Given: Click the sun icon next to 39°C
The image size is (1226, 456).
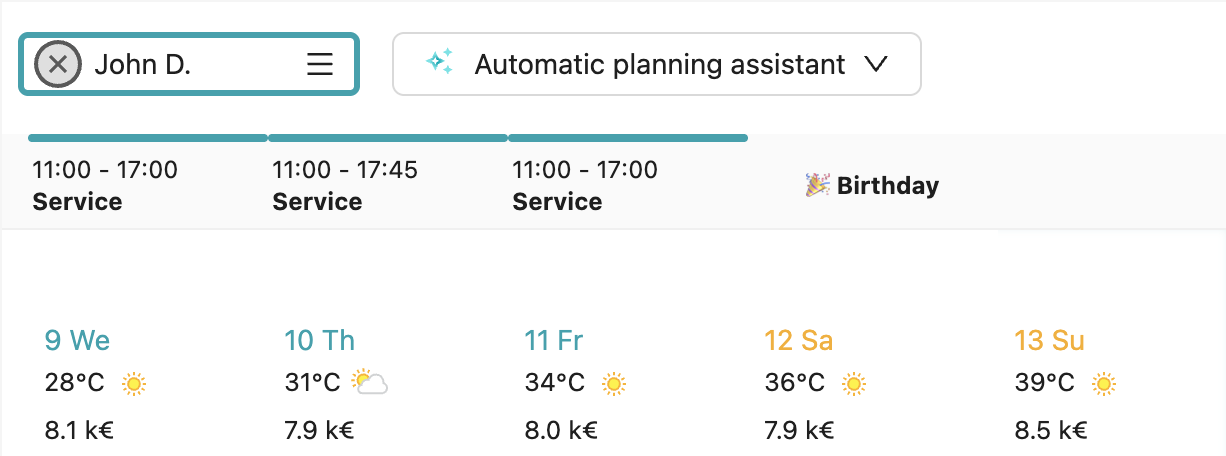Looking at the screenshot, I should (1104, 383).
